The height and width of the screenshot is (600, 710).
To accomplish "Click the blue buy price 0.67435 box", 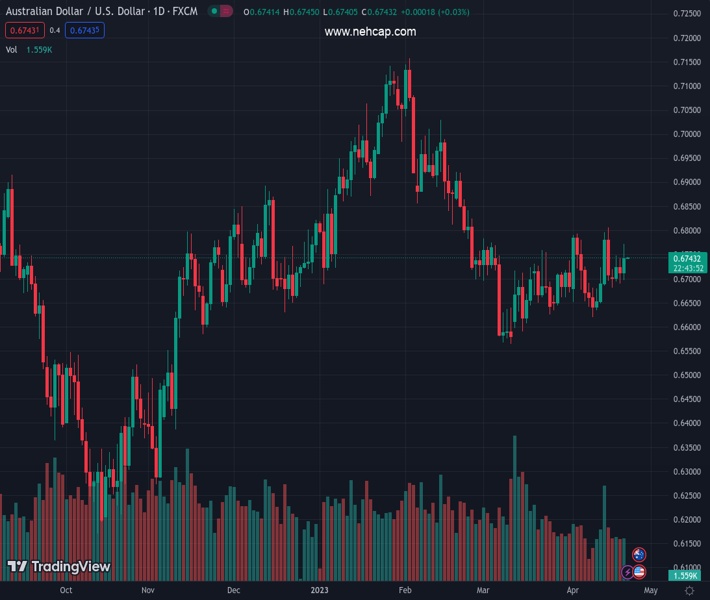I will (85, 30).
